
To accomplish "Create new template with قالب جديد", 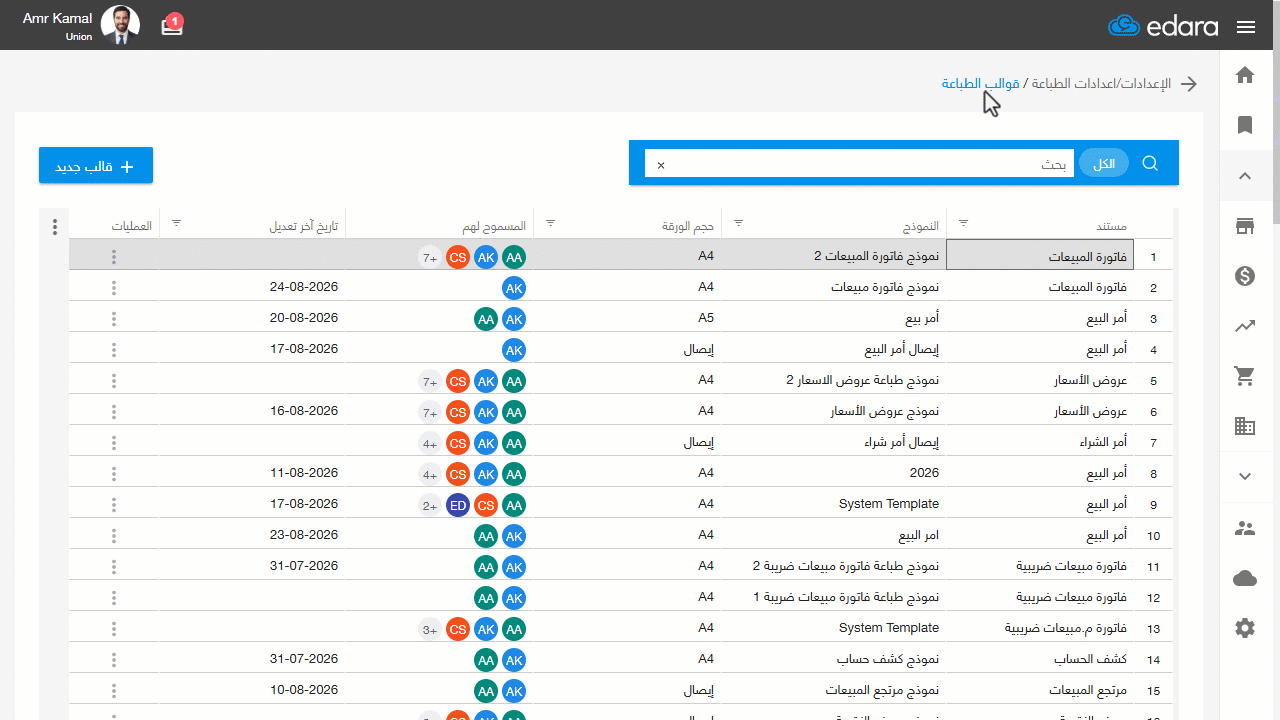I will (96, 166).
